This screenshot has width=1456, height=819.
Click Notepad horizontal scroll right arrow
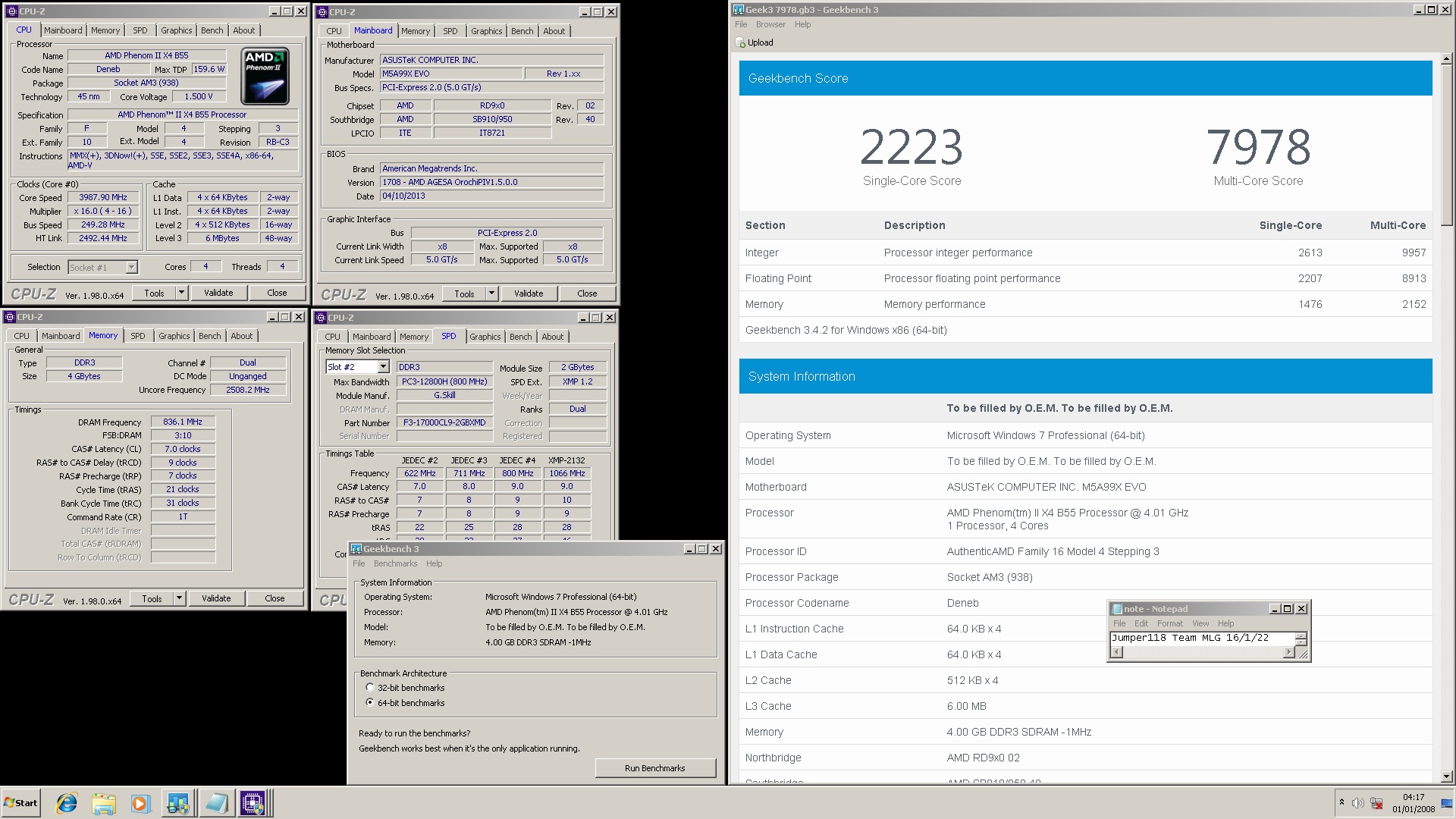click(x=1288, y=653)
